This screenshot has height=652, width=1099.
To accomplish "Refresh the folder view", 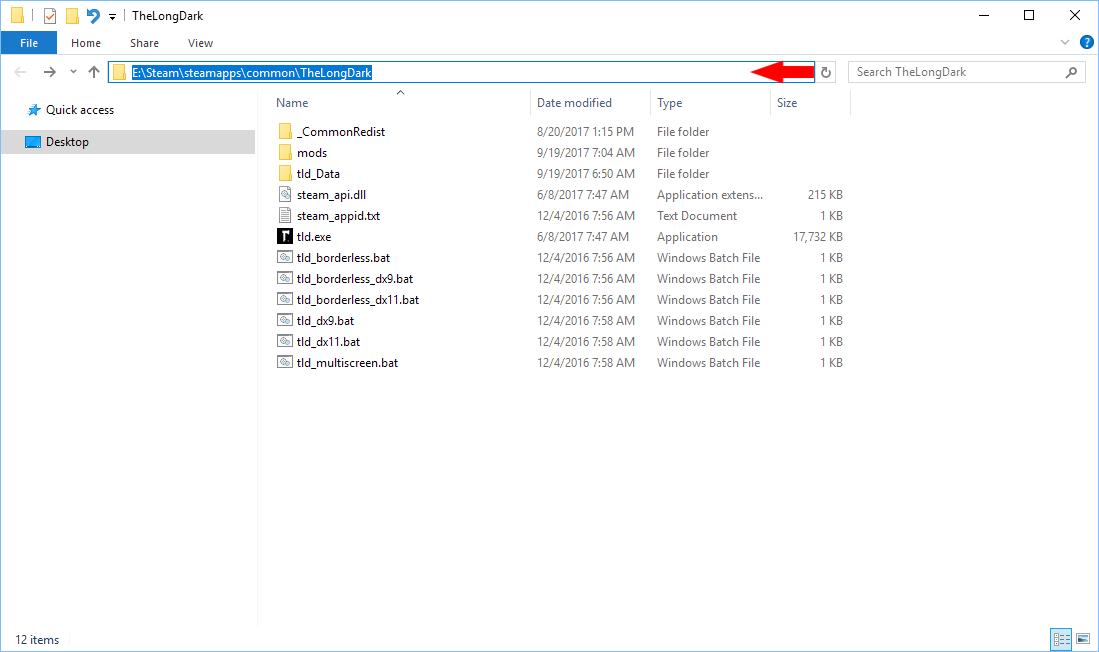I will [x=826, y=72].
